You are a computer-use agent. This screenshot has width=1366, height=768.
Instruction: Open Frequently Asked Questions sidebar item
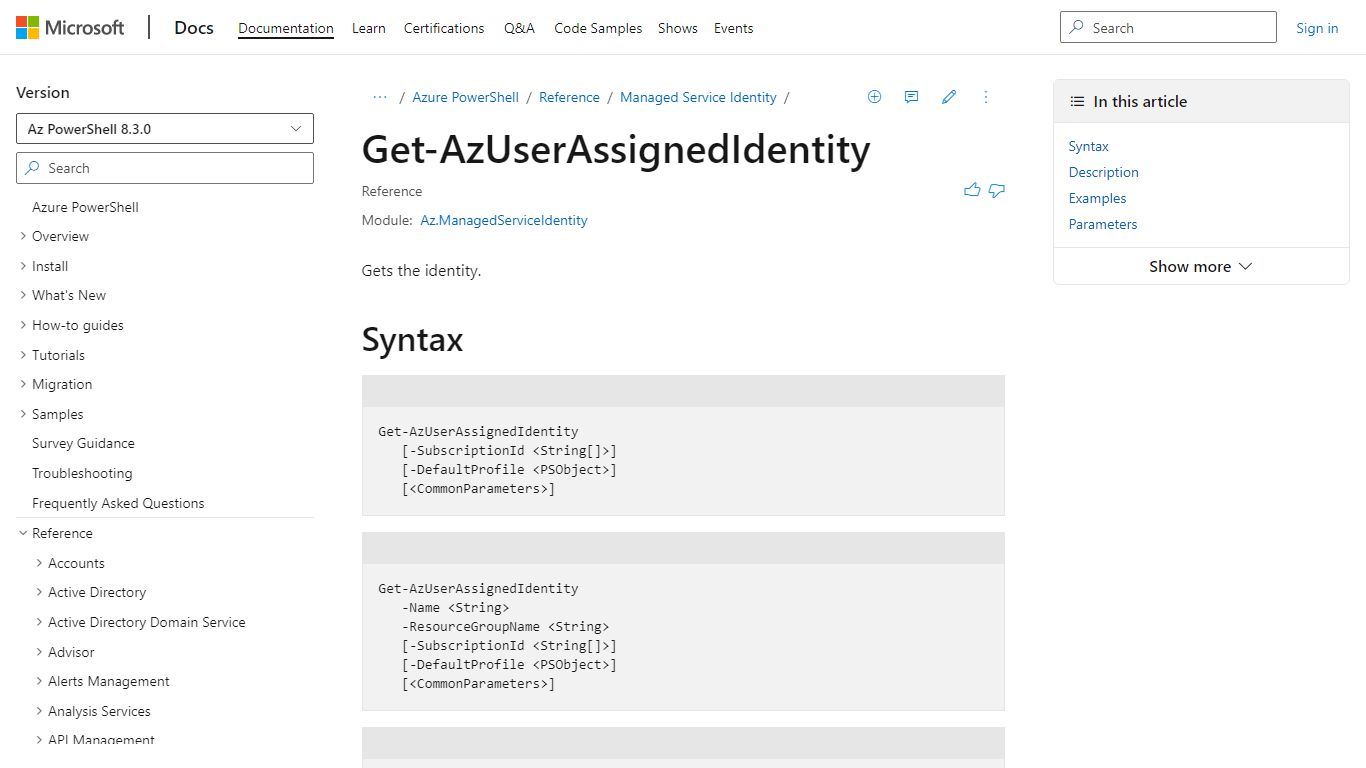tap(118, 503)
